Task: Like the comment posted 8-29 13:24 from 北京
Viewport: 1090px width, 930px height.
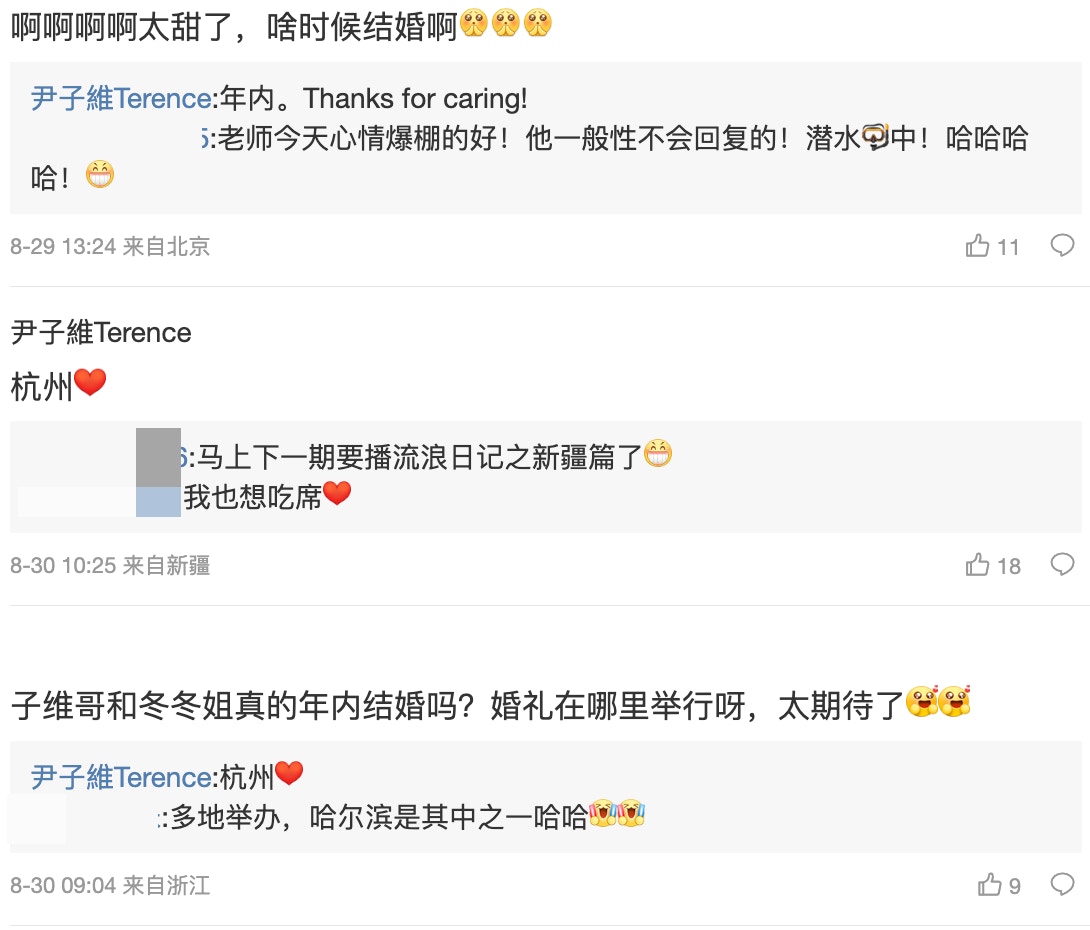Action: pos(977,246)
